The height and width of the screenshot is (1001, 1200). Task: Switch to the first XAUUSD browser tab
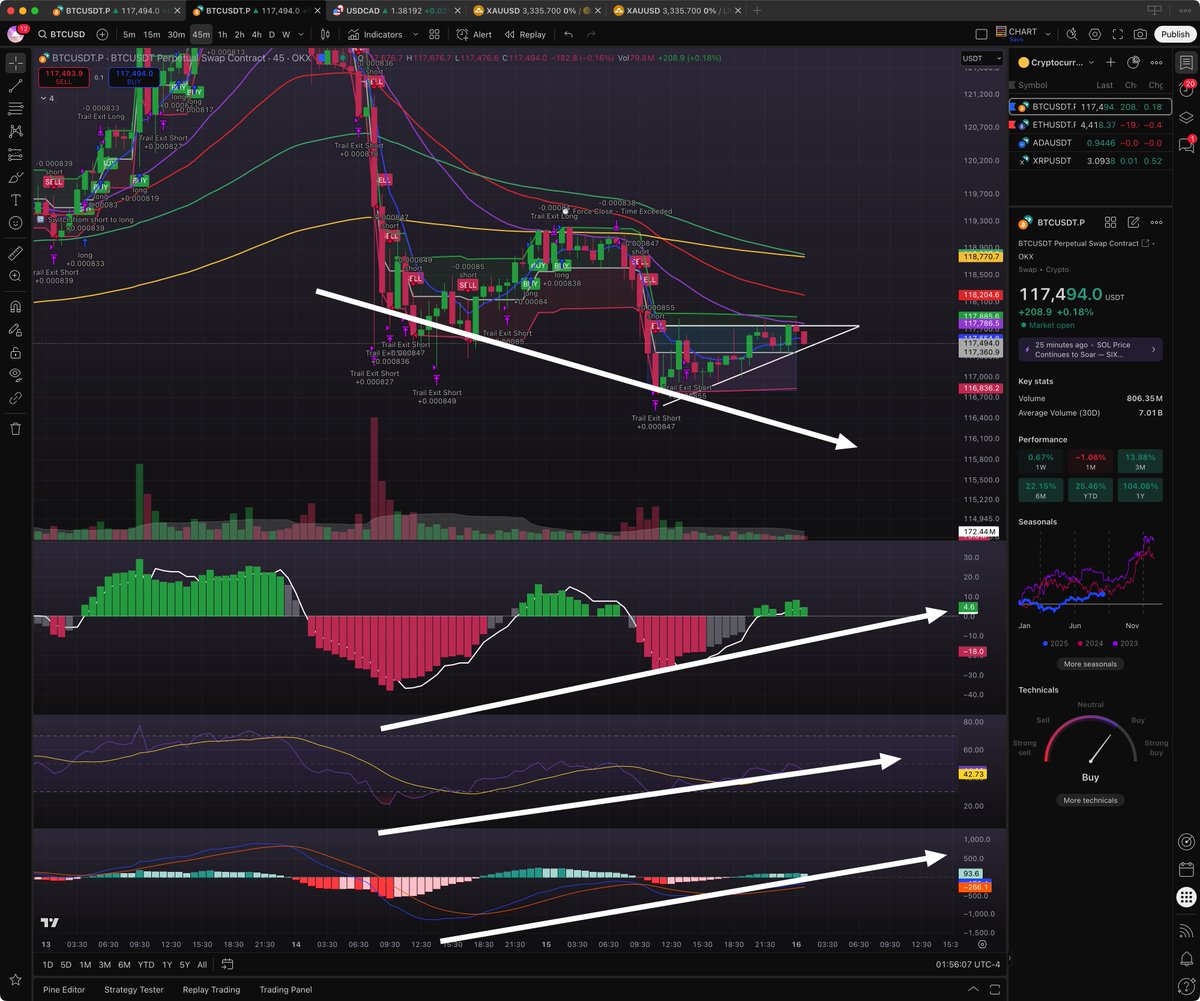538,10
